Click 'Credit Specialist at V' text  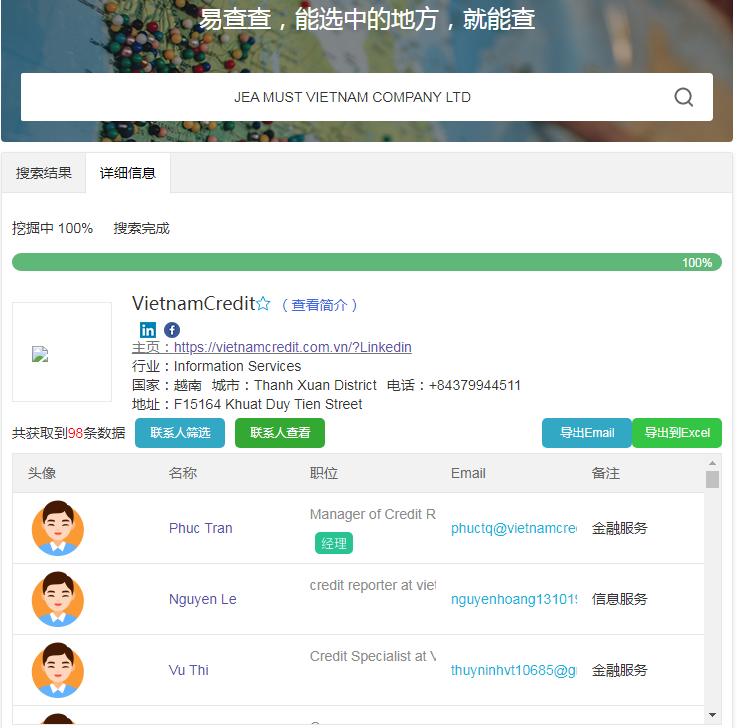(x=373, y=656)
